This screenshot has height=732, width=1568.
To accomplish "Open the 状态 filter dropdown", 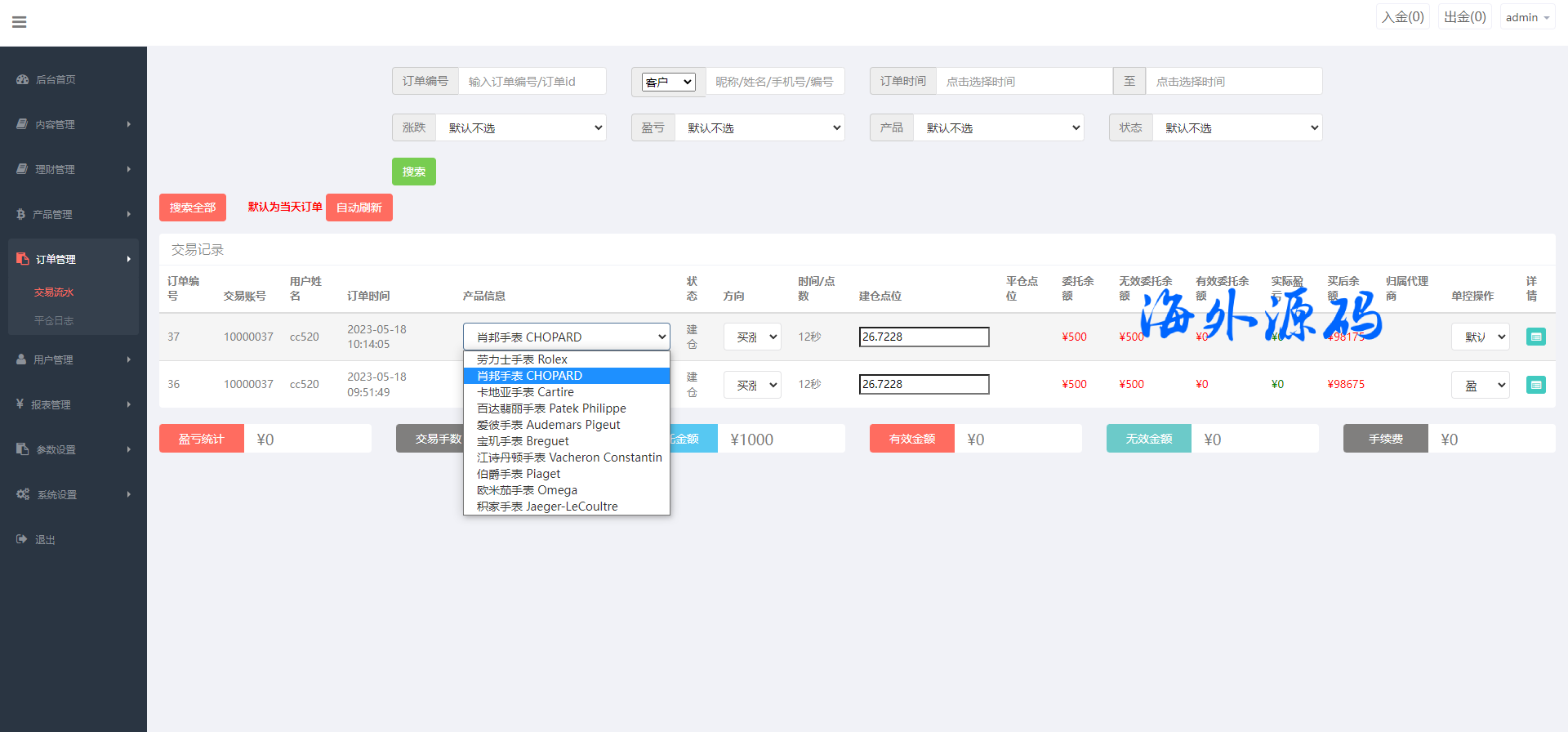I will point(1237,127).
